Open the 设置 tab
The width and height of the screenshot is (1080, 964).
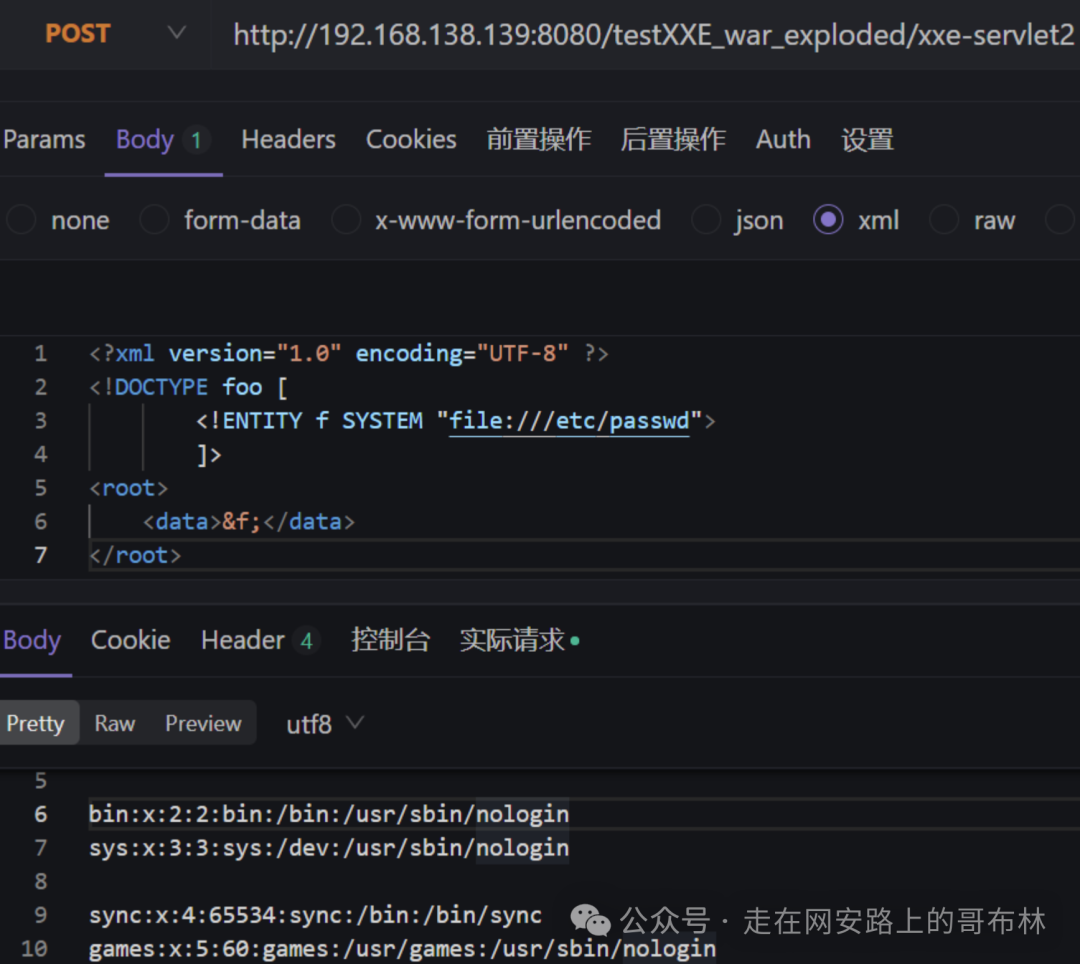tap(867, 140)
